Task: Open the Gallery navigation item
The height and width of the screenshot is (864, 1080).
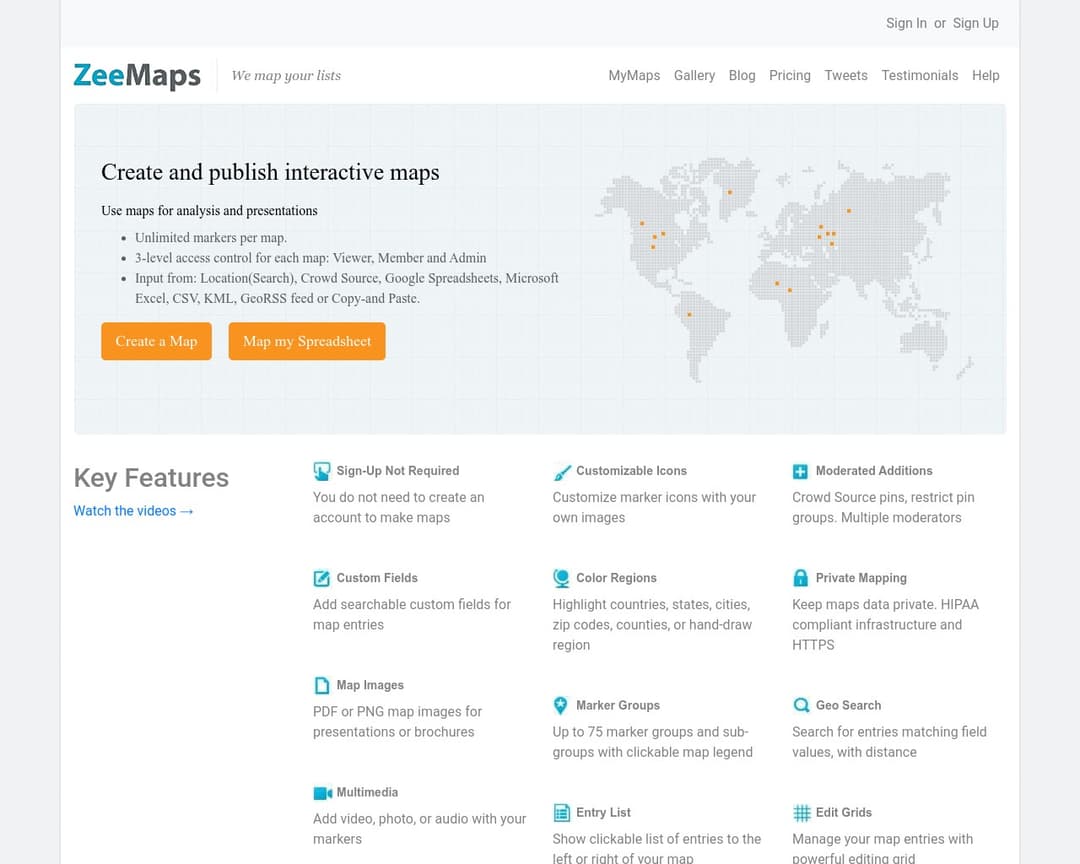Action: [694, 75]
